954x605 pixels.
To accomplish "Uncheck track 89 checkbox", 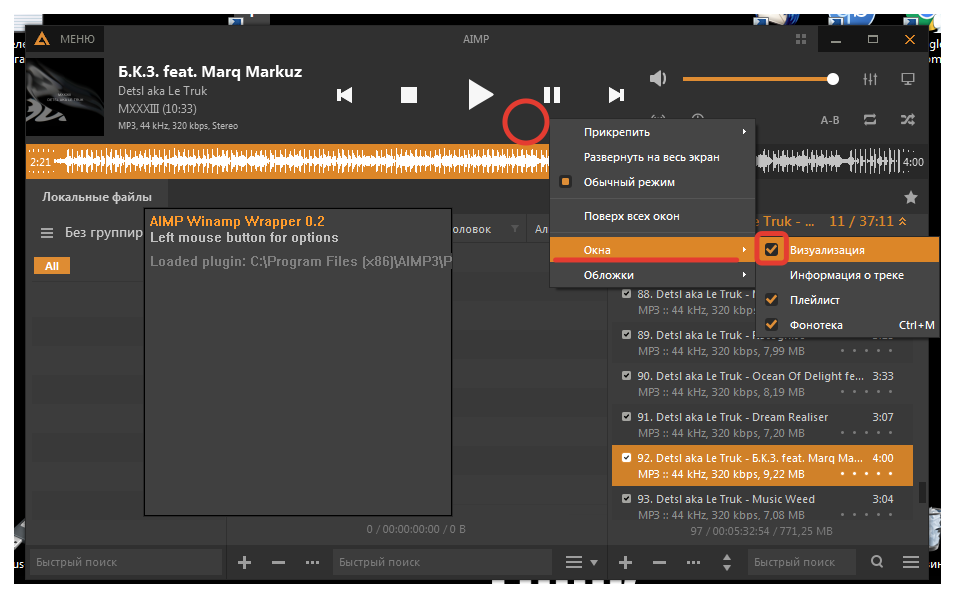I will tap(627, 335).
